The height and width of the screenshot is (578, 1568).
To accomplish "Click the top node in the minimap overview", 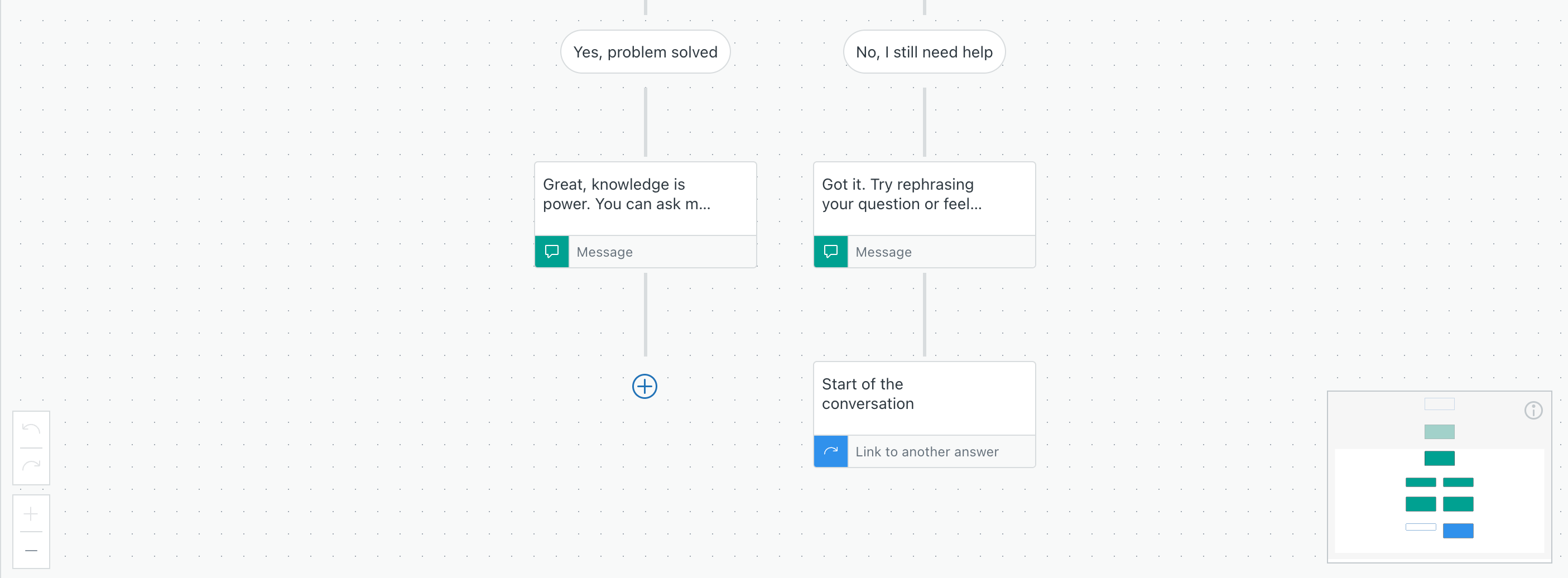I will [x=1440, y=403].
